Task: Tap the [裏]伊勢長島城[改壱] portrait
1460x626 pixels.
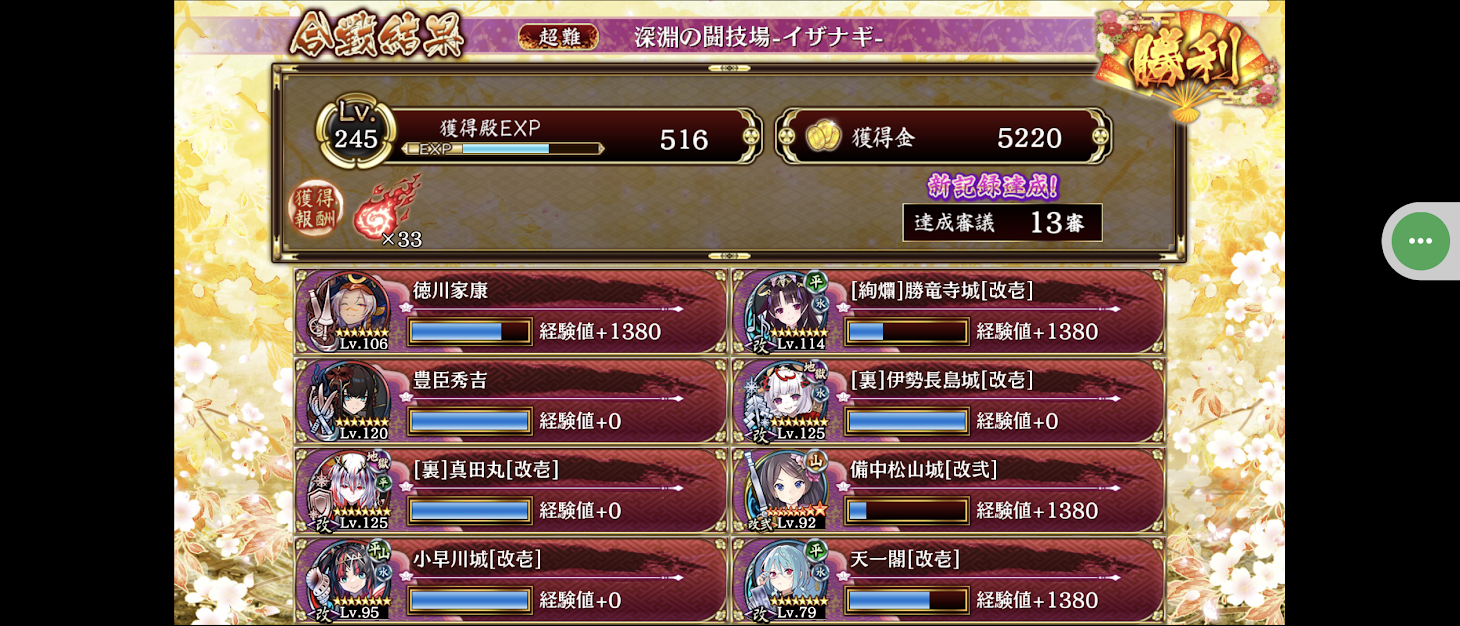Action: coord(786,400)
